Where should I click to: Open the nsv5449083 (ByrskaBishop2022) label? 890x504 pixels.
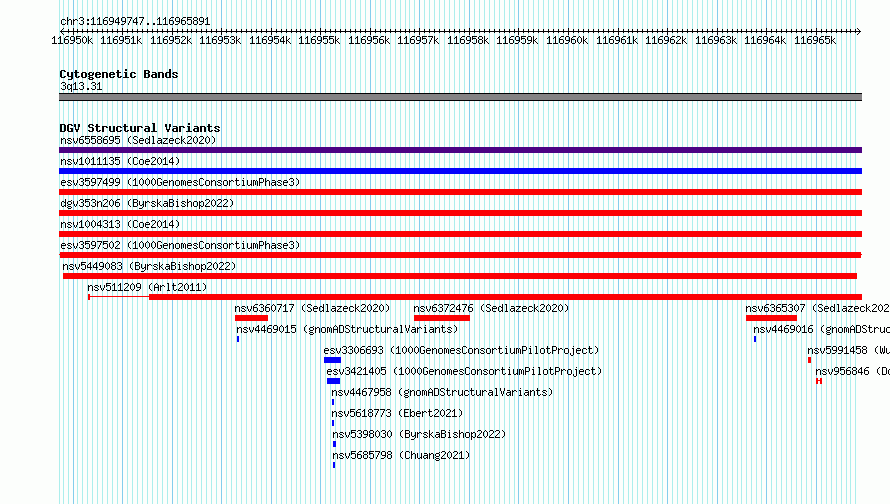(x=149, y=266)
